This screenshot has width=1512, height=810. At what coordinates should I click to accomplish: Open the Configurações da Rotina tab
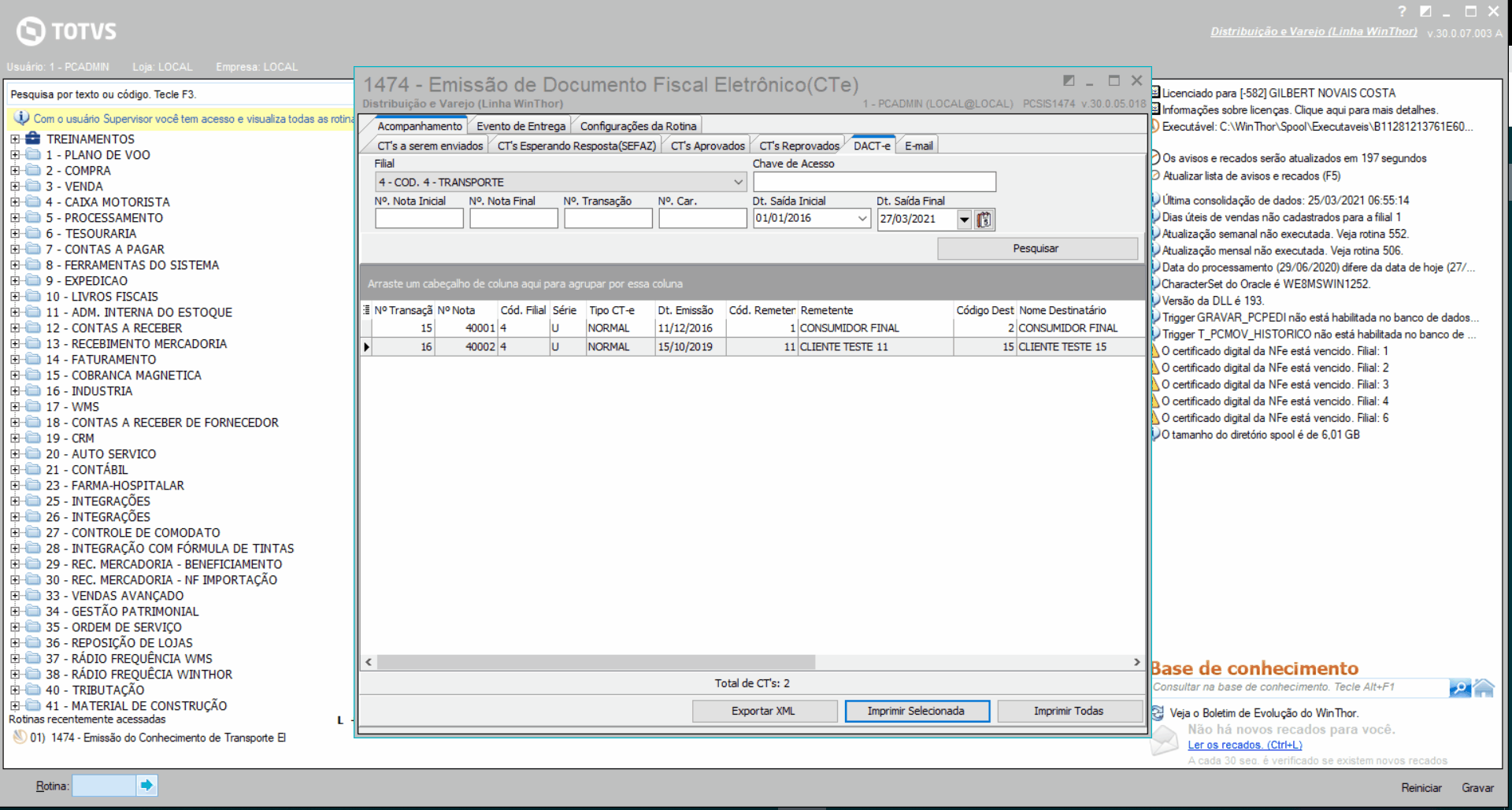[x=638, y=126]
